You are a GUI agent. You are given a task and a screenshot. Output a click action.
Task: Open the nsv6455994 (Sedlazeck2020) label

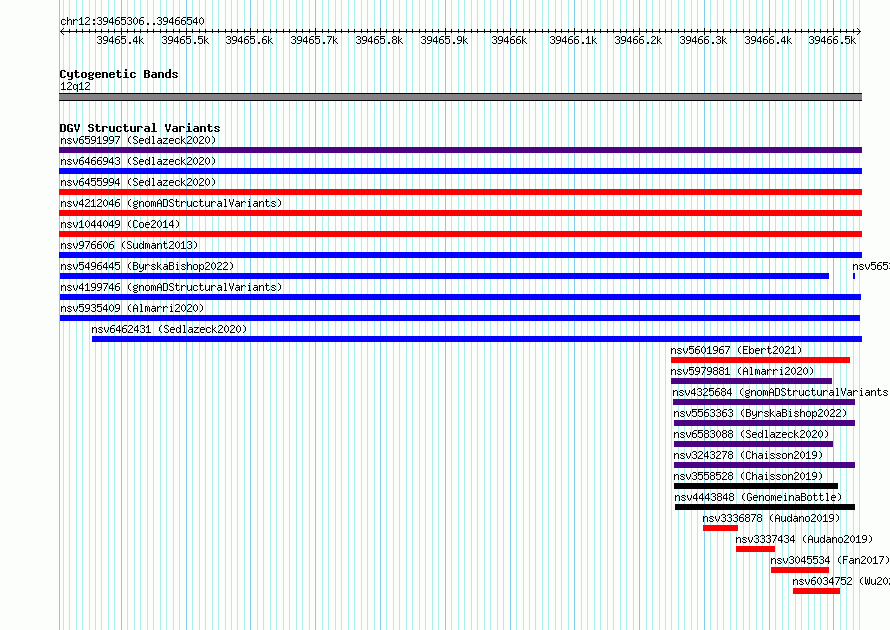click(138, 182)
